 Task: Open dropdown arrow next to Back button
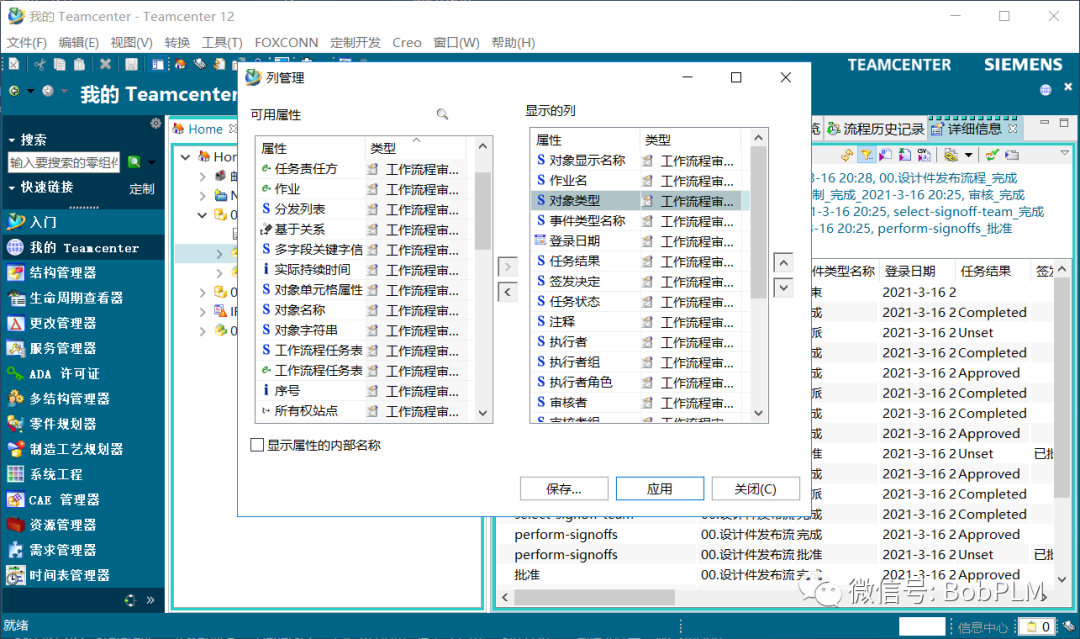(x=30, y=91)
